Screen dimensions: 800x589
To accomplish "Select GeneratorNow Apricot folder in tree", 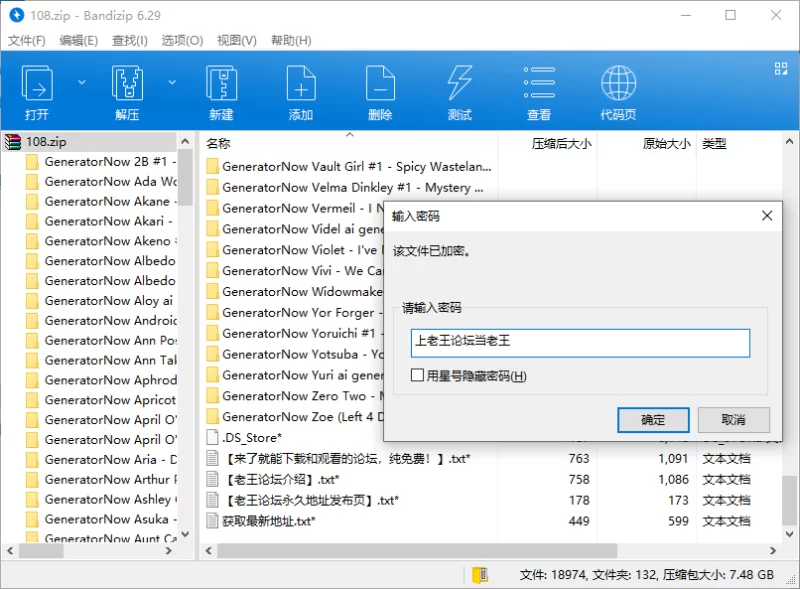I will point(101,400).
